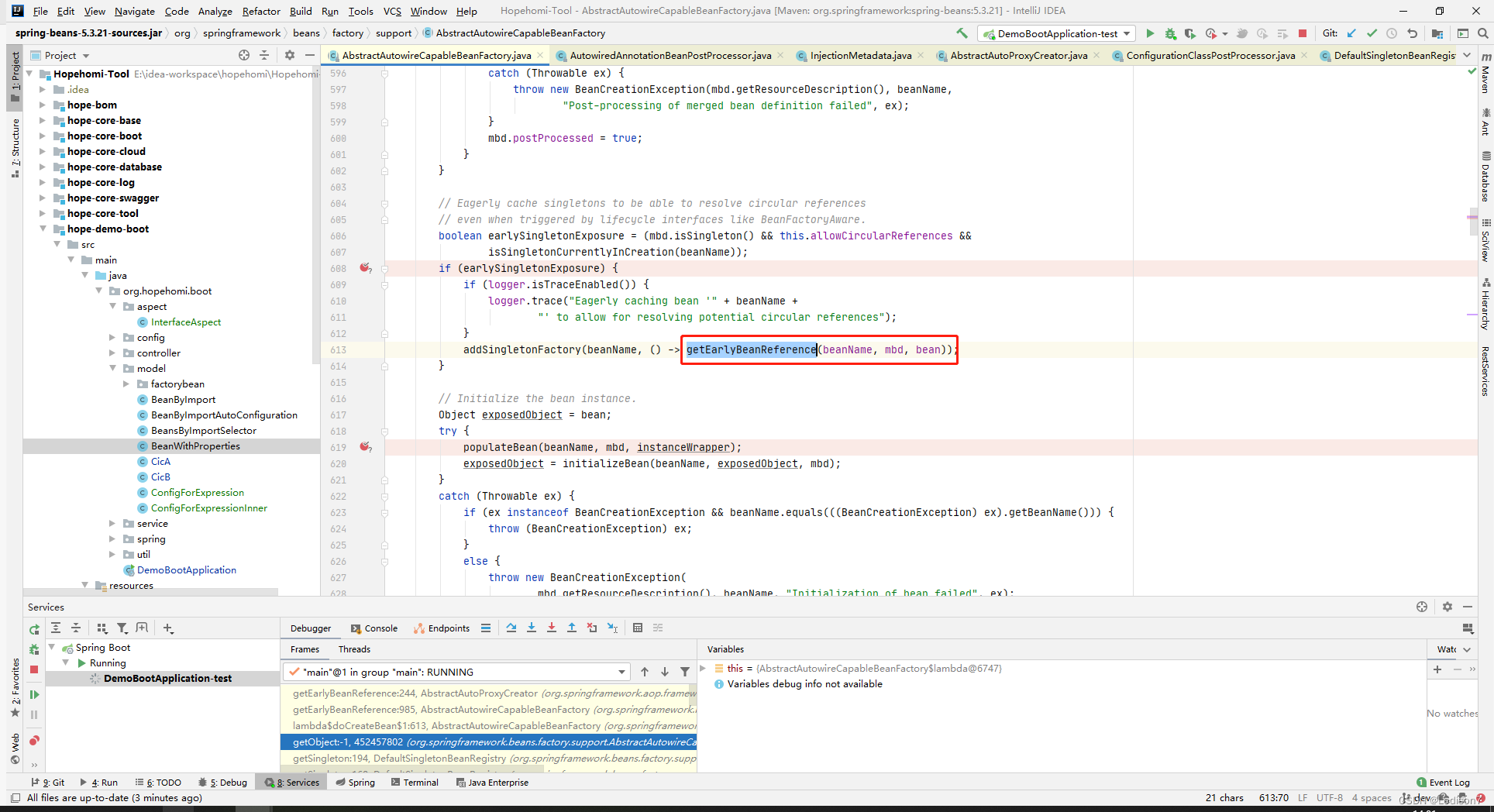Open the Project view mode dropdown
1494x812 pixels.
point(67,55)
